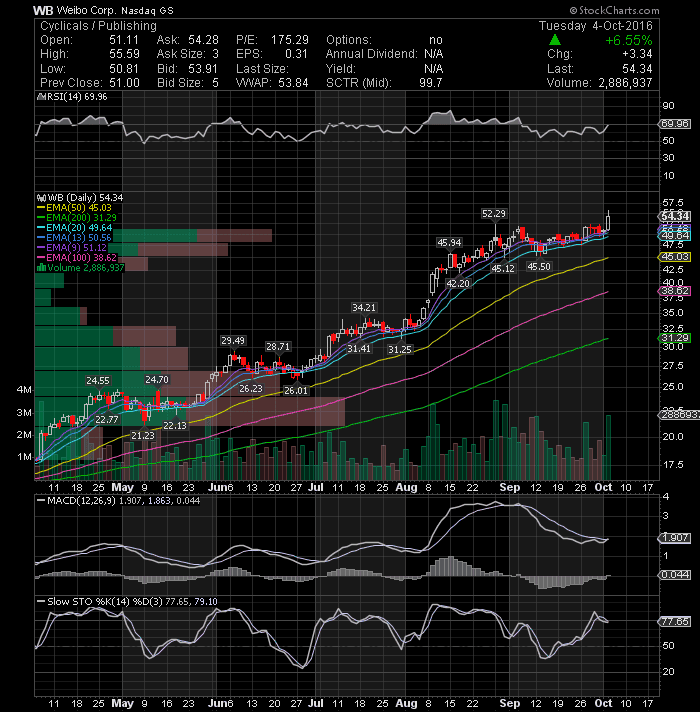
Task: Click the 45.12 price low annotation
Action: point(503,268)
